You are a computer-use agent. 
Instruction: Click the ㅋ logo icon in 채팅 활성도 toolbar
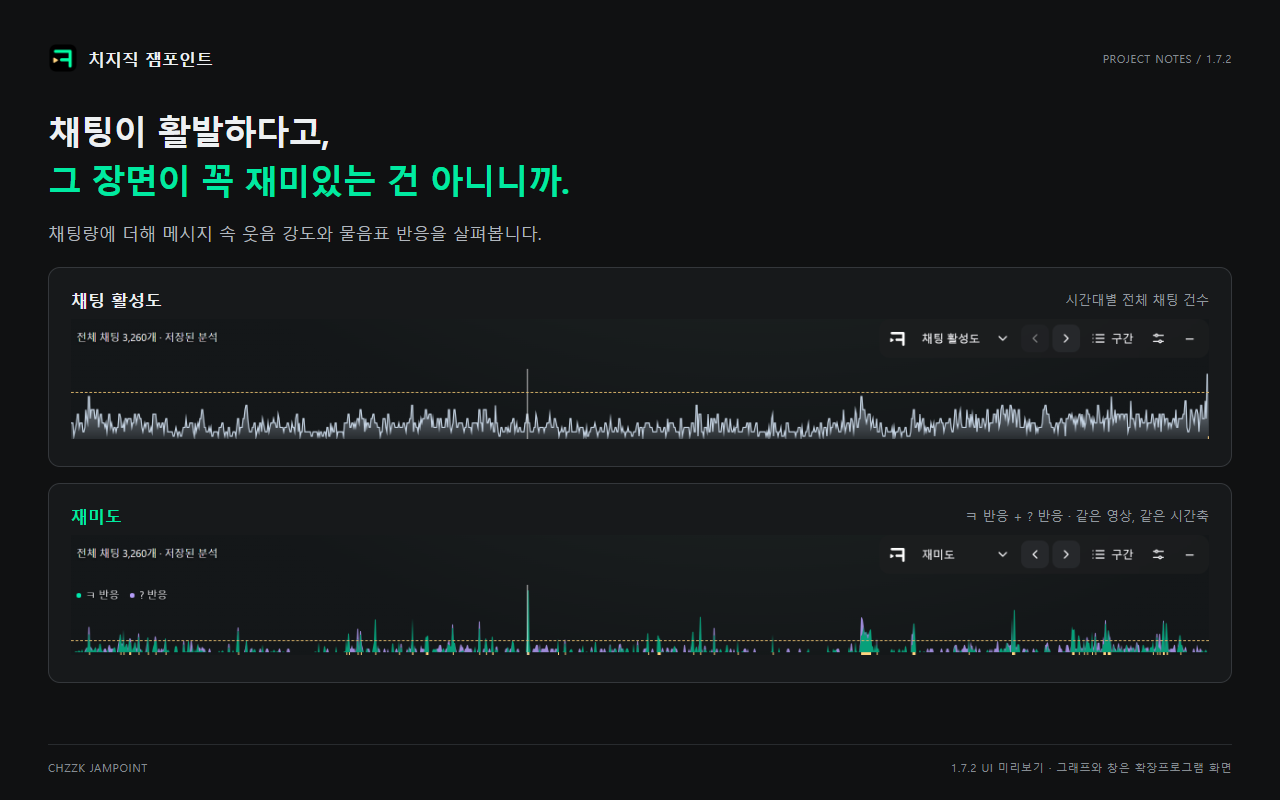tap(897, 339)
